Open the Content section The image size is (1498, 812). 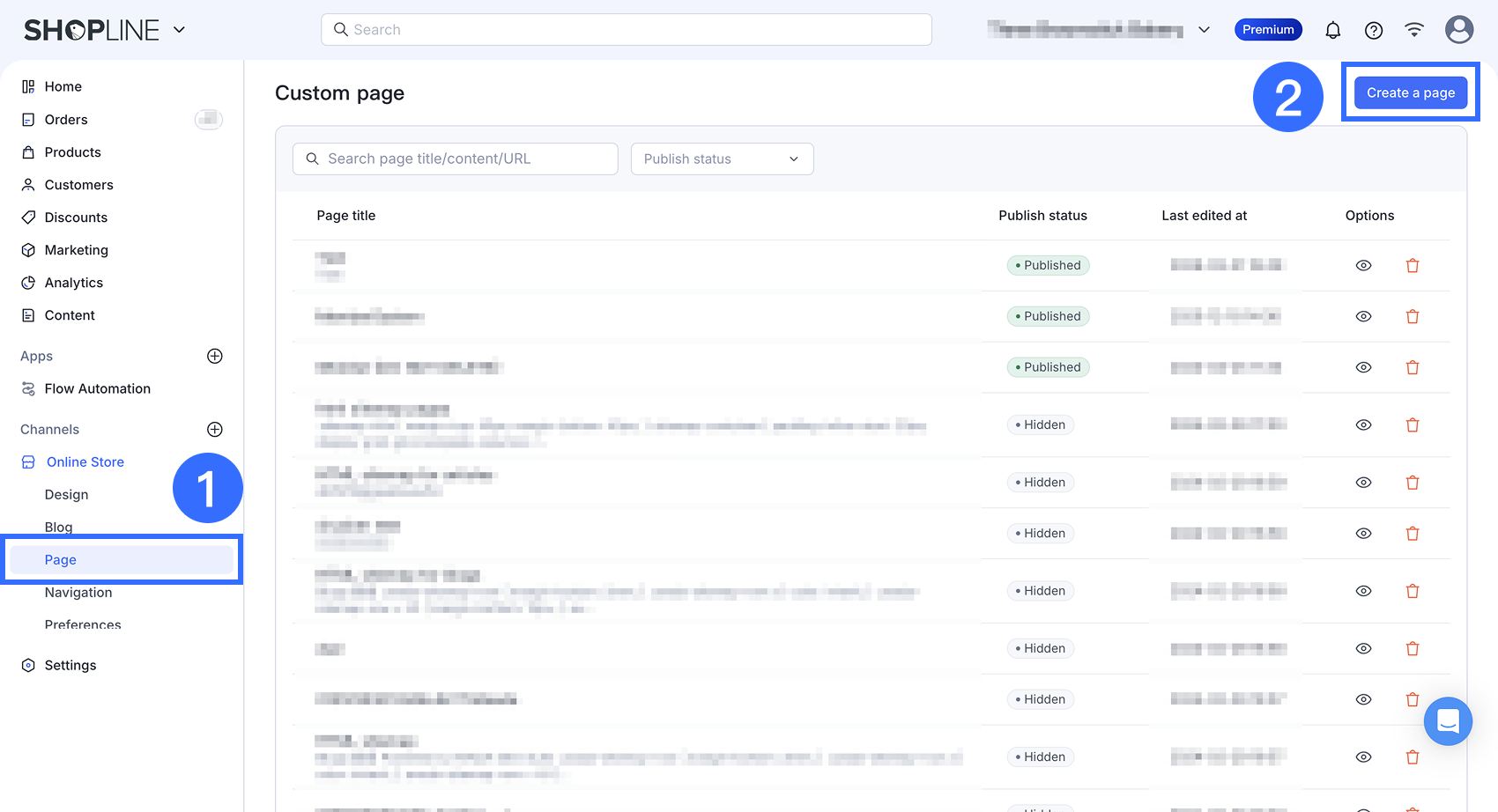click(70, 315)
